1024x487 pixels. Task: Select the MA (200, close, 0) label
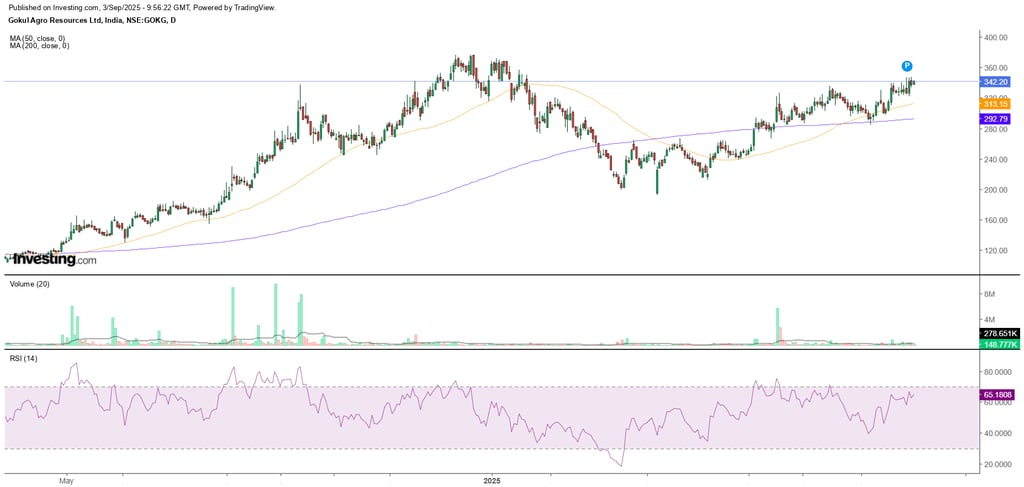(41, 46)
